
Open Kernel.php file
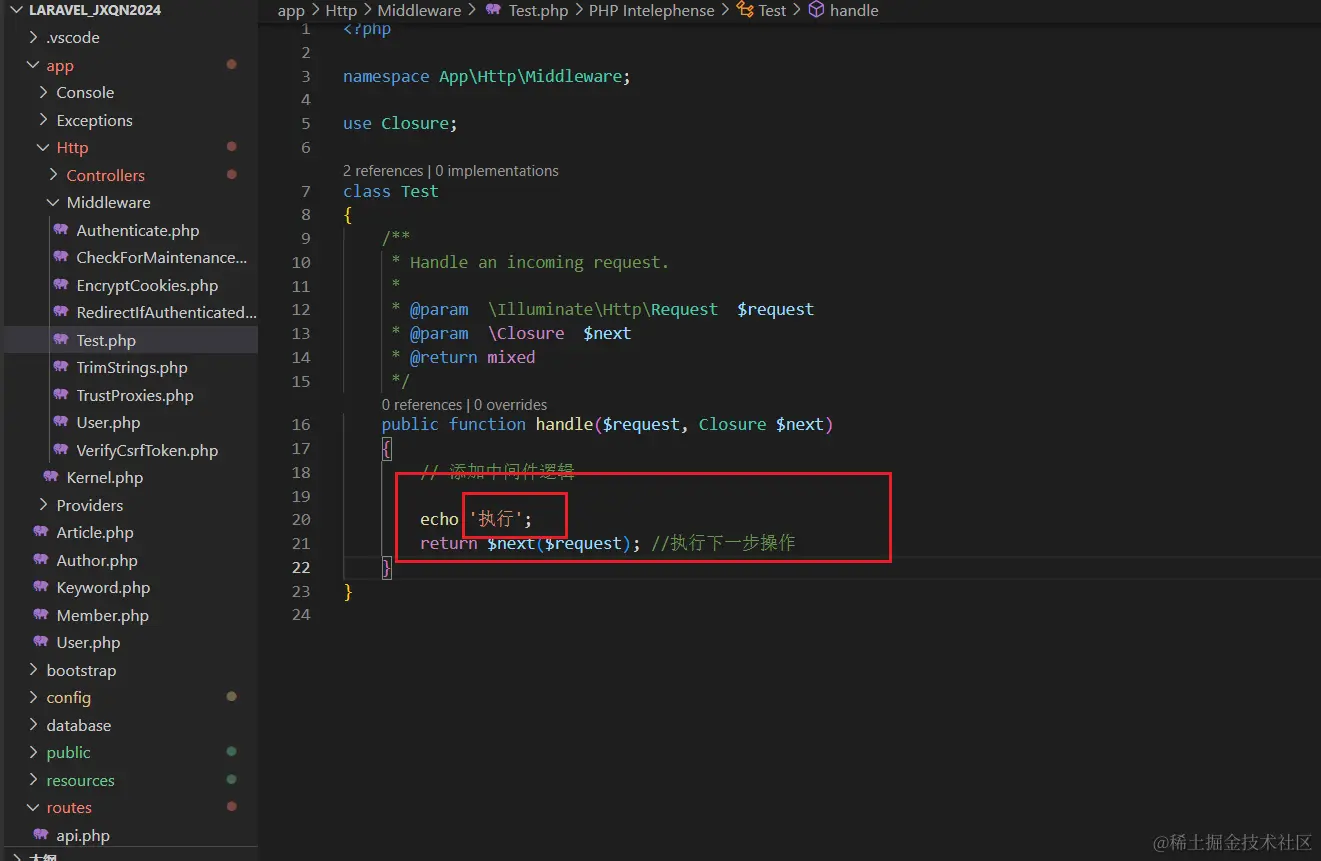(105, 477)
